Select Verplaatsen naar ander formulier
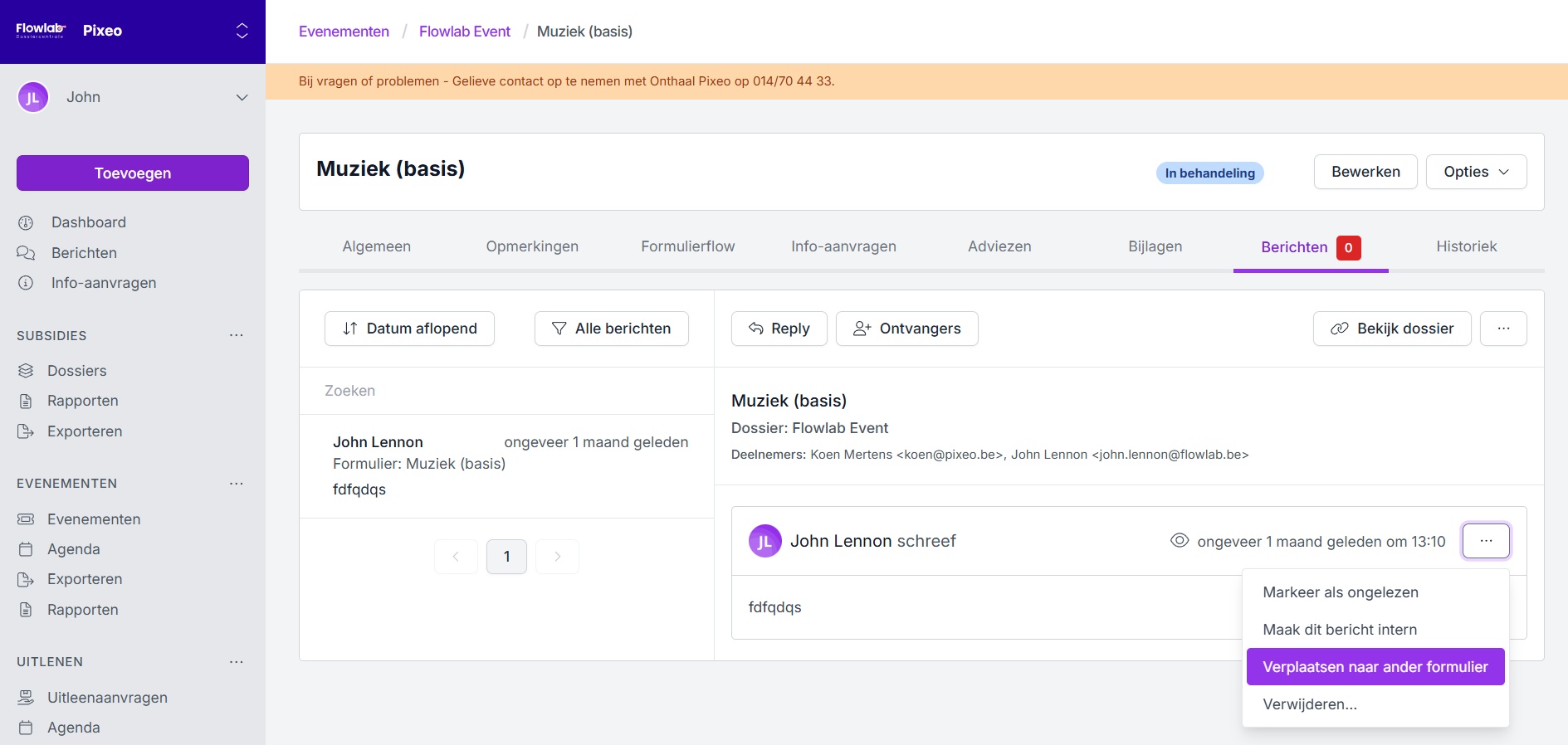 pyautogui.click(x=1375, y=667)
